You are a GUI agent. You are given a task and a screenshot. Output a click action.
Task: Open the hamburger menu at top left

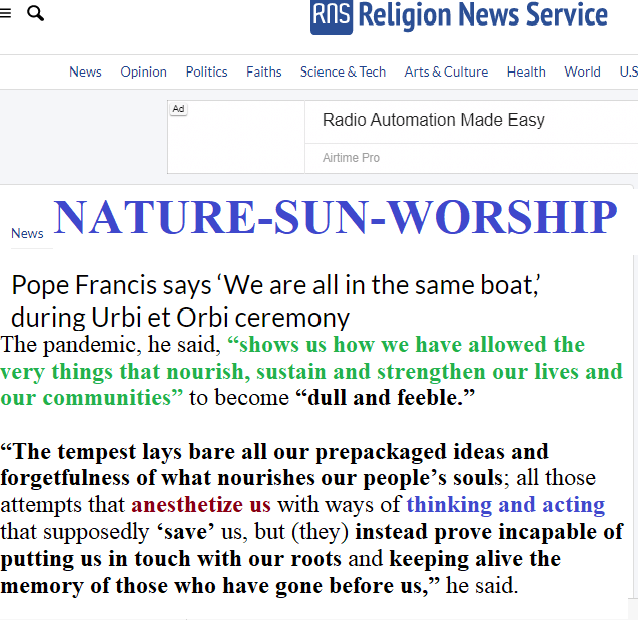point(5,14)
